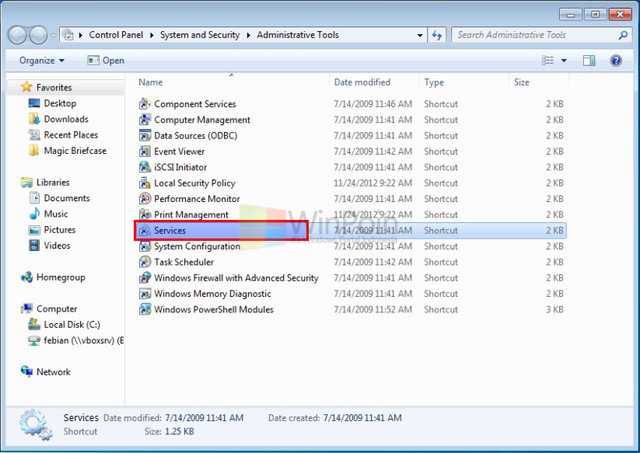640x453 pixels.
Task: Click the large Services gear icon in details pane
Action: click(36, 424)
